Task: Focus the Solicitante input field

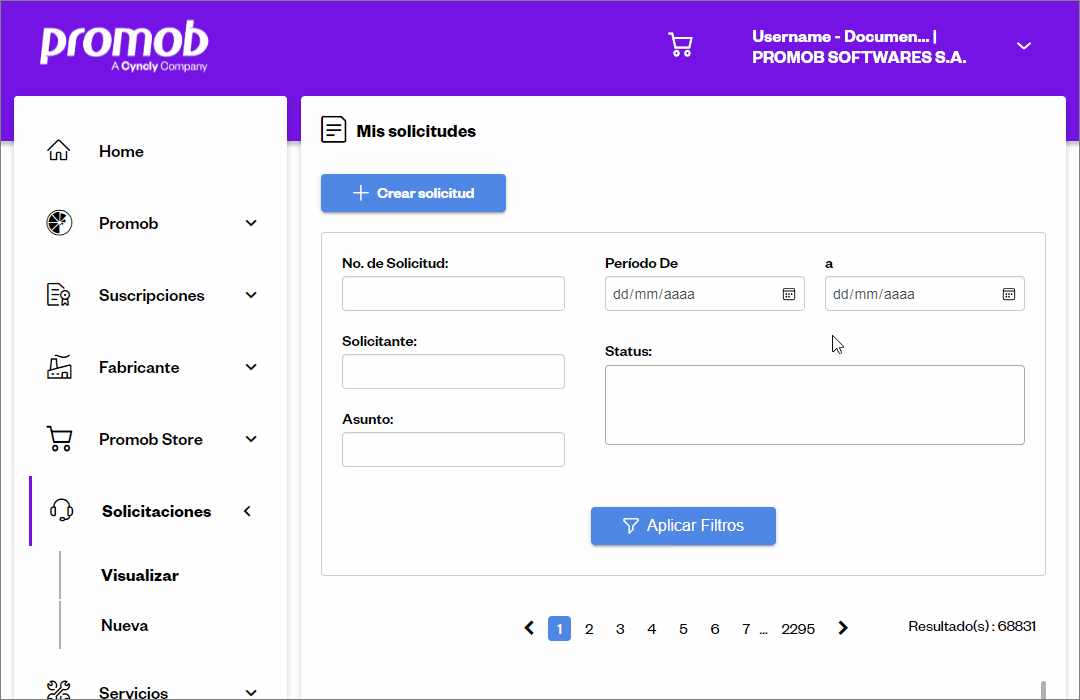Action: [453, 371]
